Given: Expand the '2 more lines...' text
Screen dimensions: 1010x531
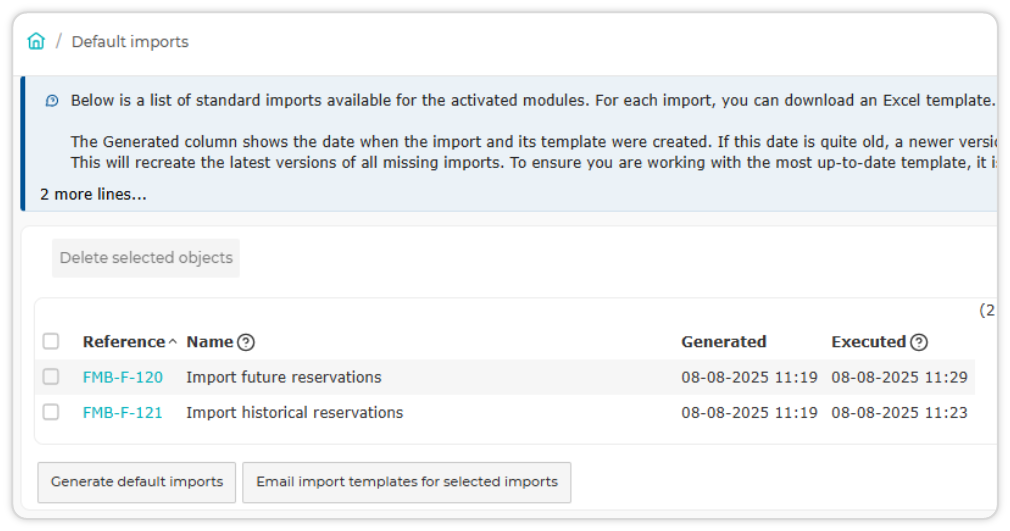Looking at the screenshot, I should (x=93, y=194).
